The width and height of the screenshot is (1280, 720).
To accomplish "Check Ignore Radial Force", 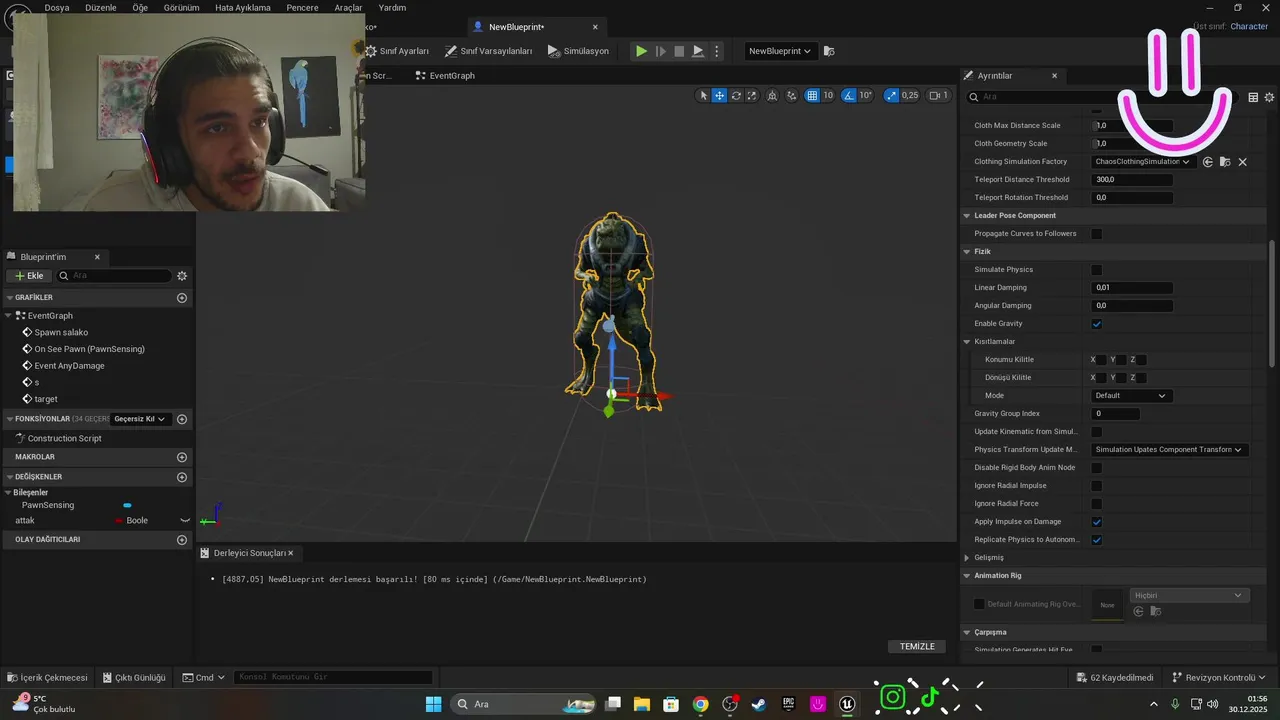I will (x=1096, y=504).
